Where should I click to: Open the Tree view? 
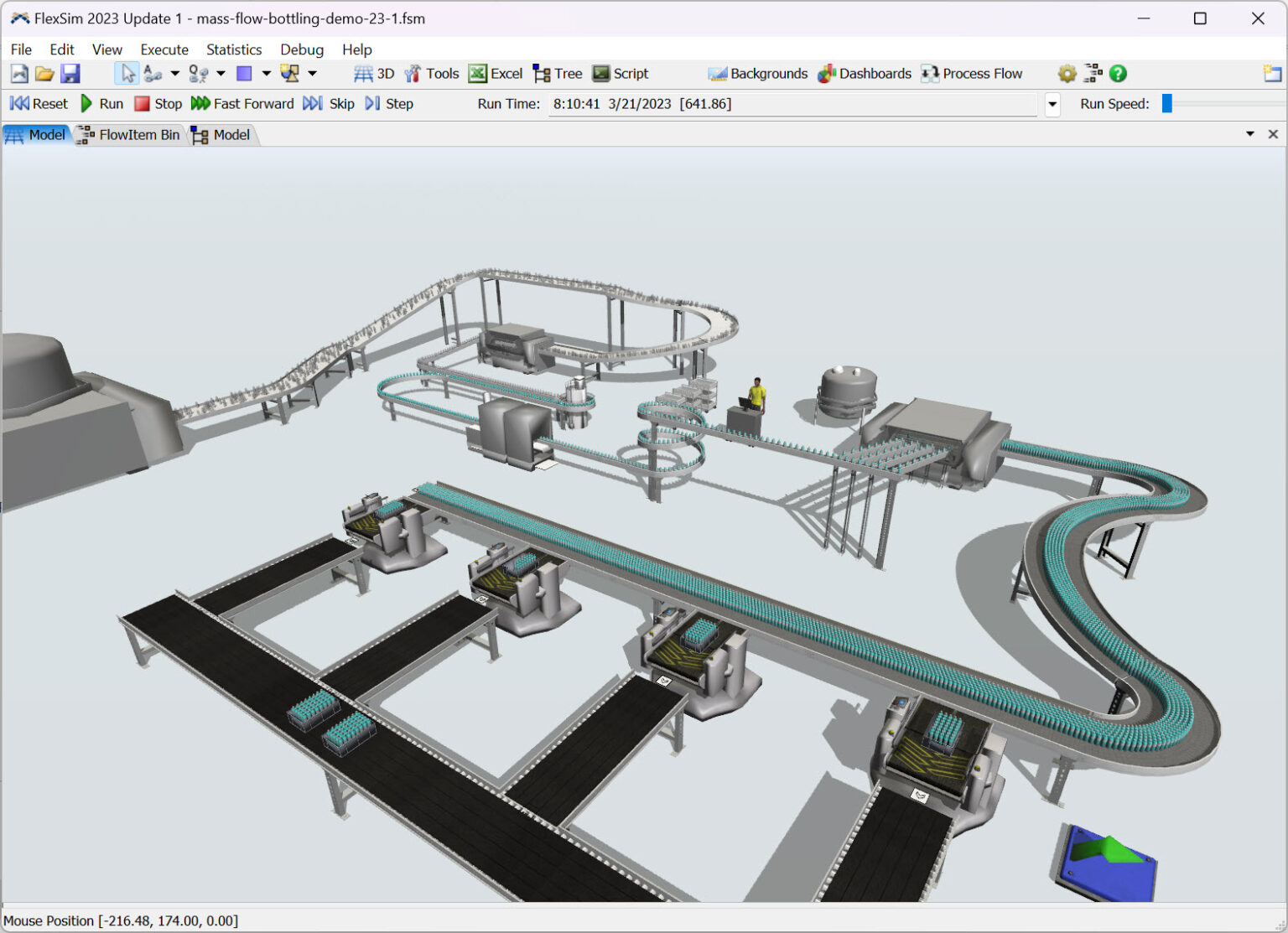click(x=557, y=73)
